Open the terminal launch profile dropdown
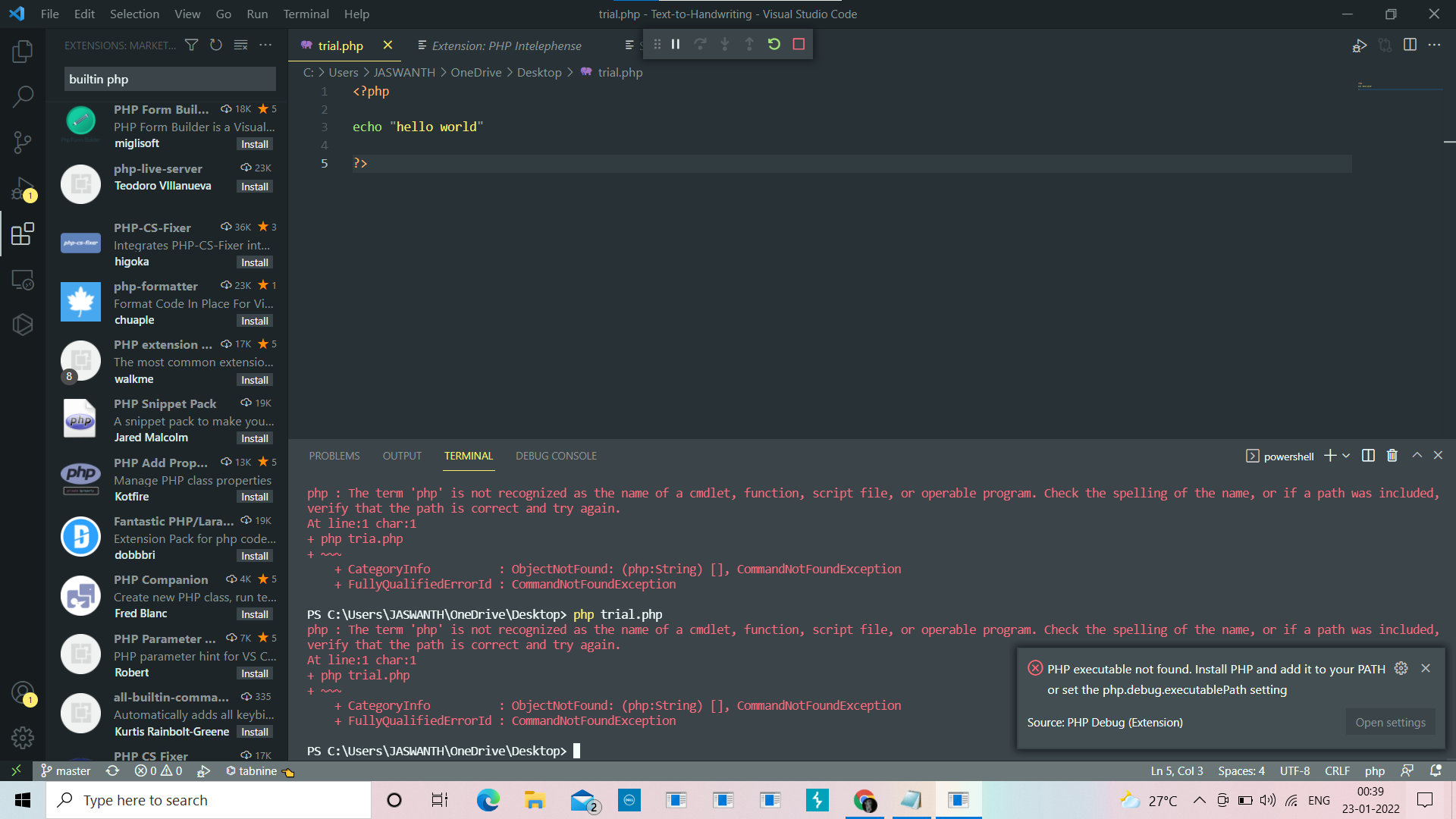 (x=1346, y=456)
